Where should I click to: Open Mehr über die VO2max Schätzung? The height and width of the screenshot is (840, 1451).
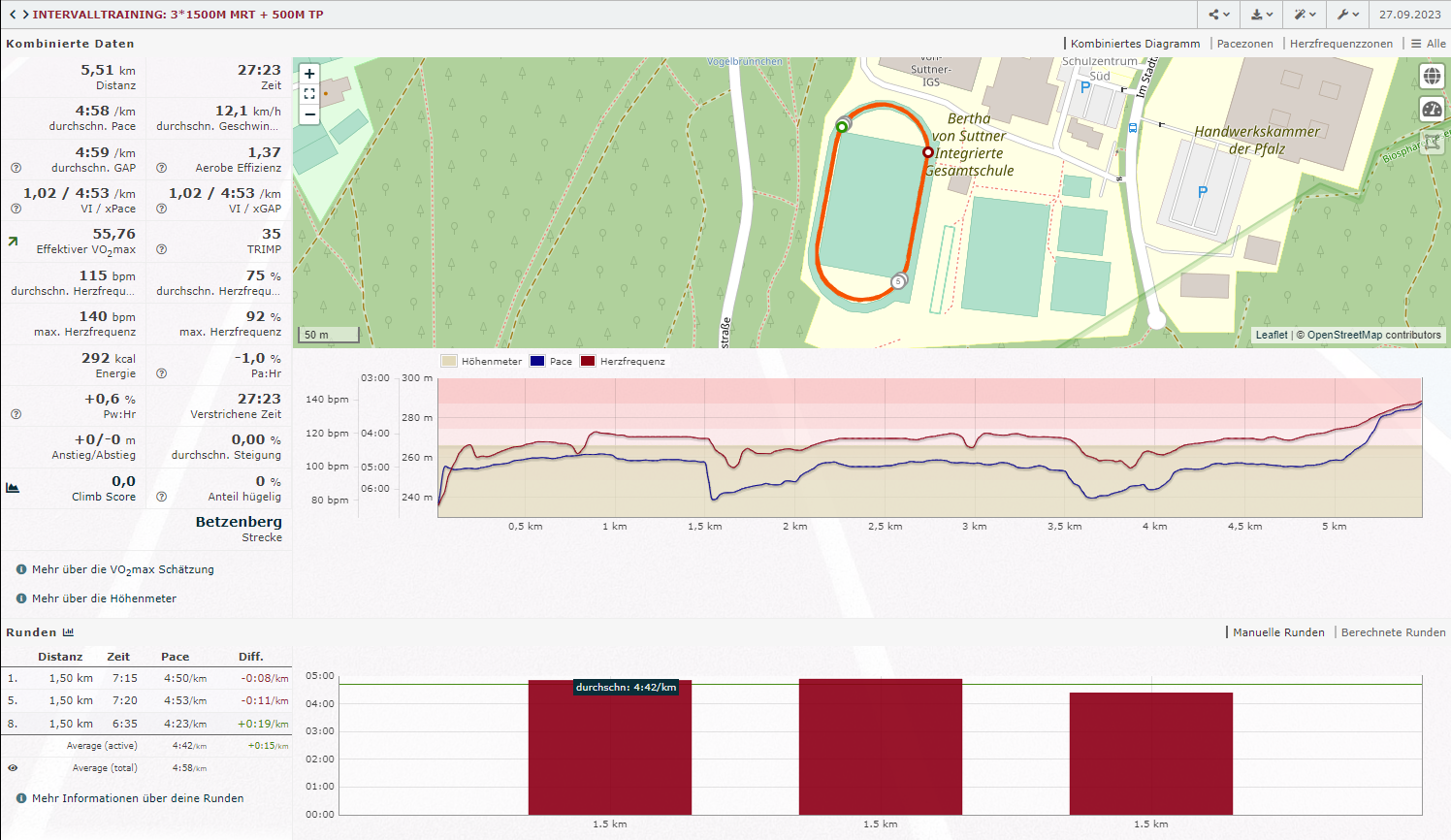click(x=122, y=570)
